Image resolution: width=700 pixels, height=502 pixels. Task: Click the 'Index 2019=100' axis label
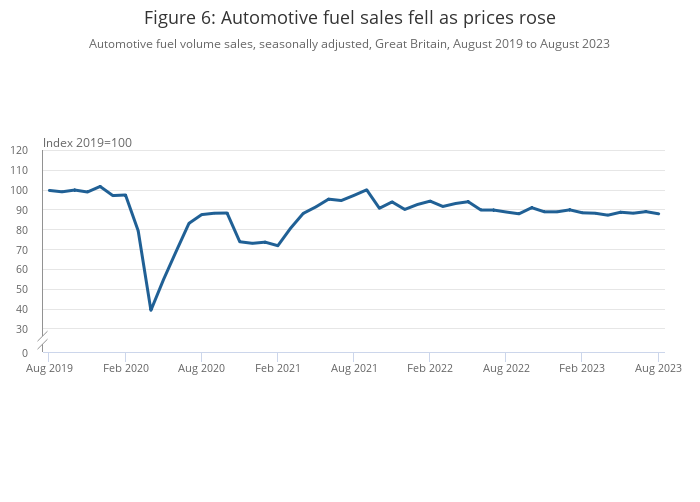pos(88,143)
